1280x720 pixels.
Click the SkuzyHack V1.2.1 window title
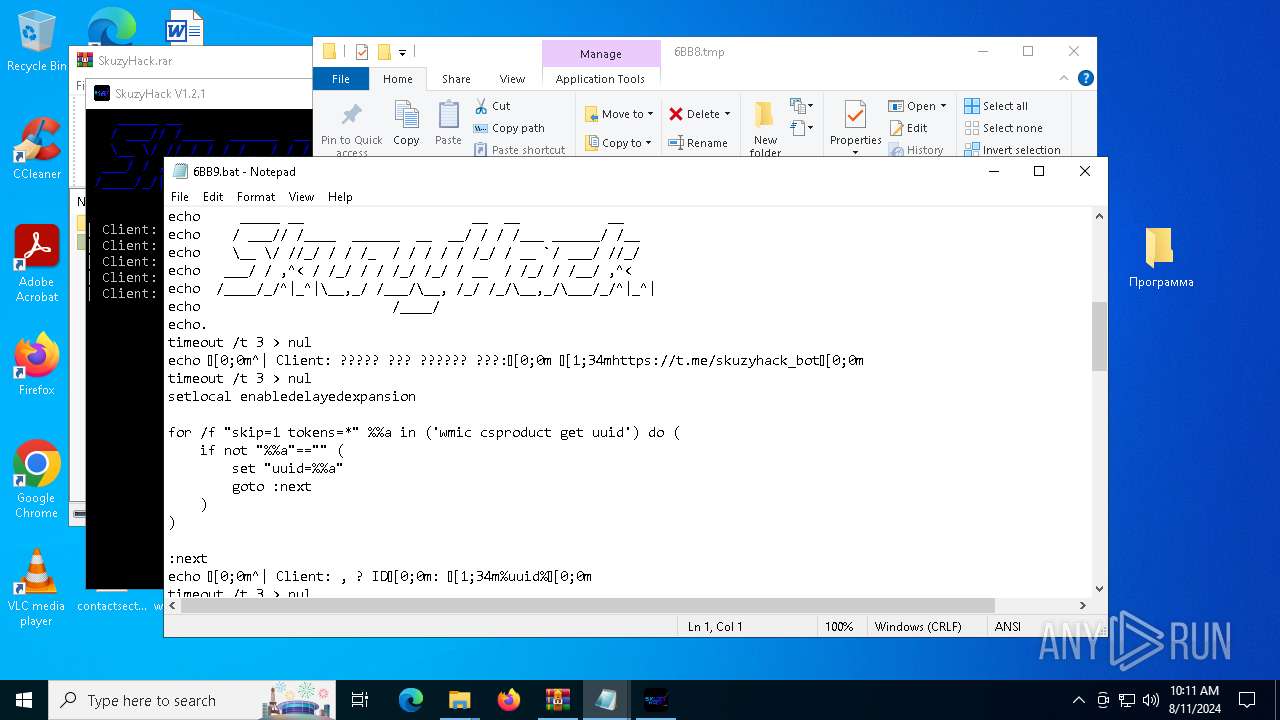pos(160,93)
